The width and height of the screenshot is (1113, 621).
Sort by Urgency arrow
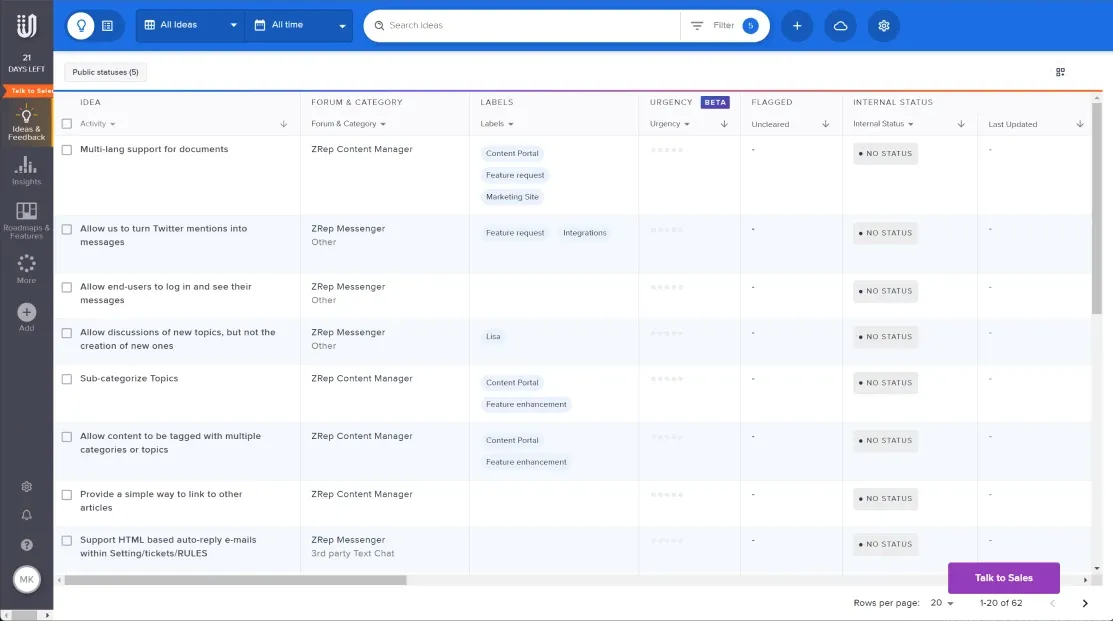(724, 124)
